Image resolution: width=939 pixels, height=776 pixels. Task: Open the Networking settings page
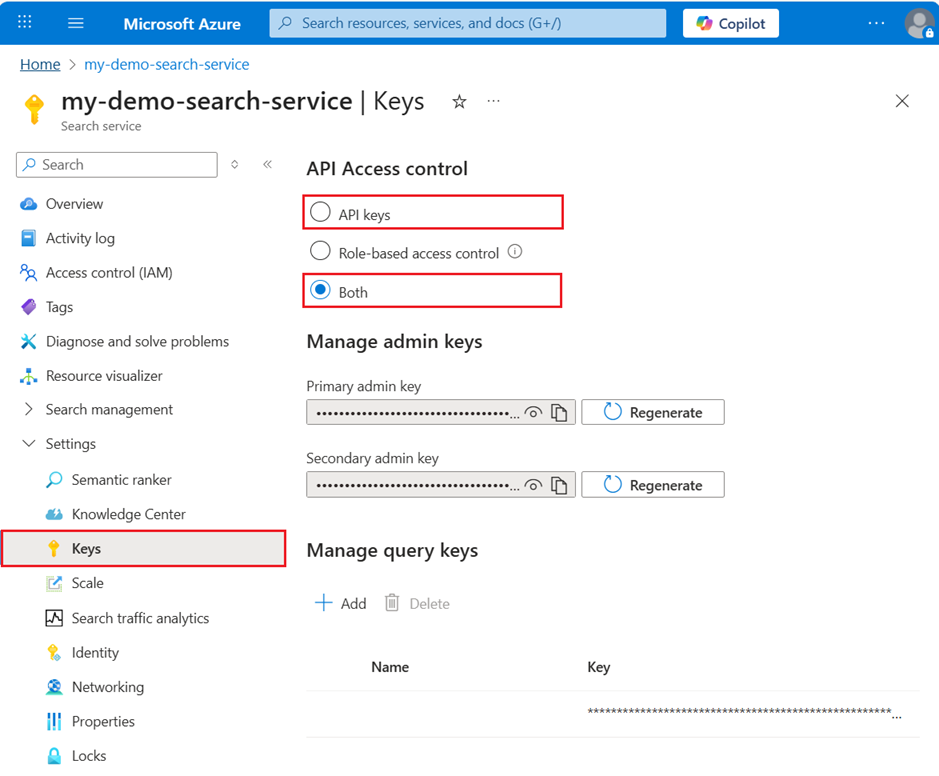(x=105, y=687)
